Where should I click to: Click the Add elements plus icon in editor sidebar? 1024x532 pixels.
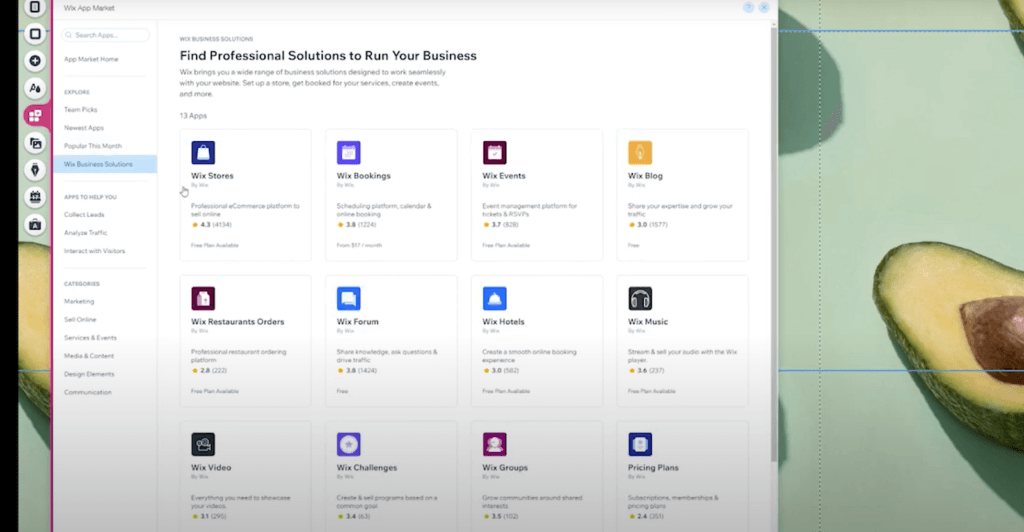click(35, 61)
